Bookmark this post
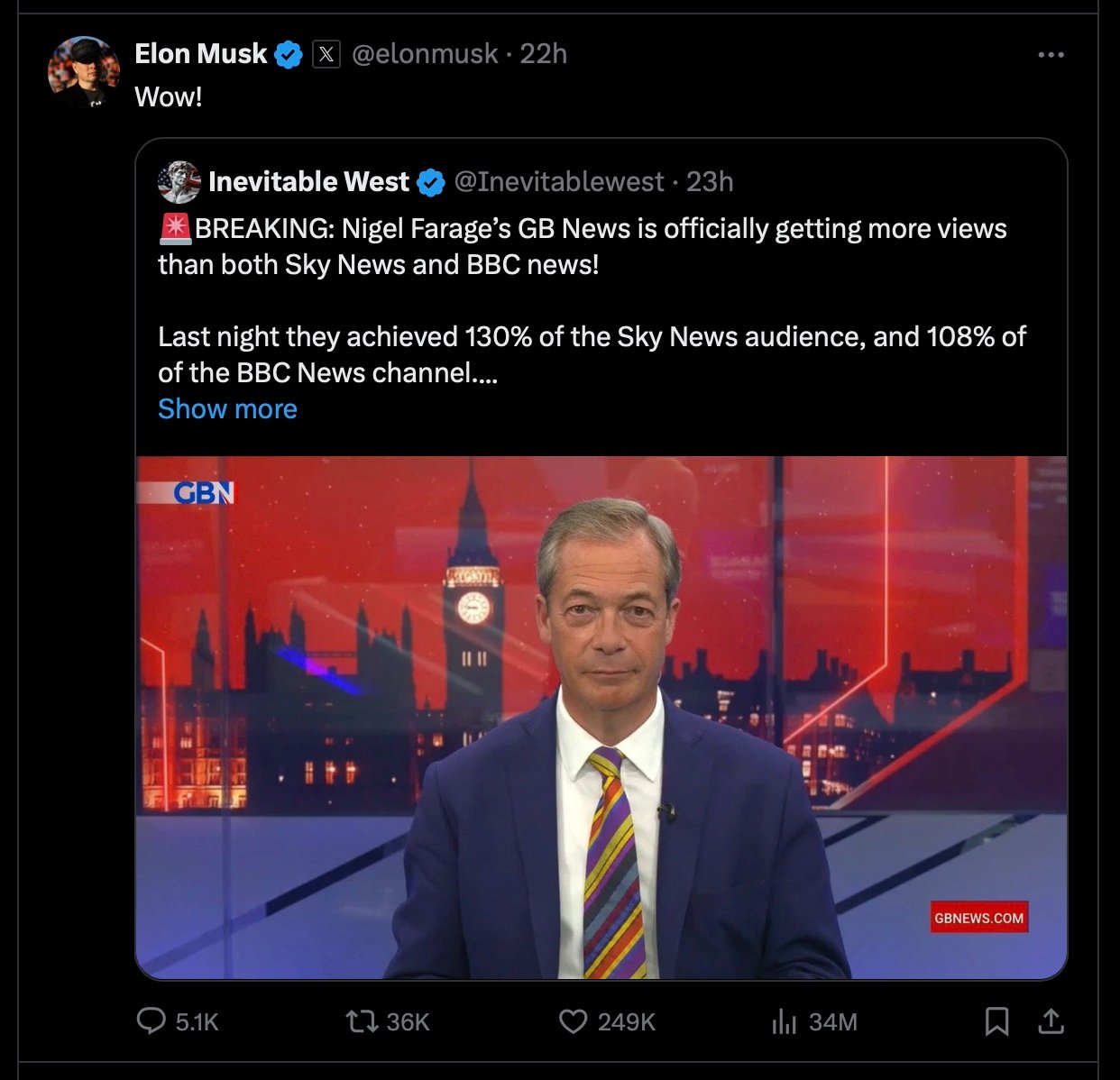The image size is (1120, 1080). 996,1021
